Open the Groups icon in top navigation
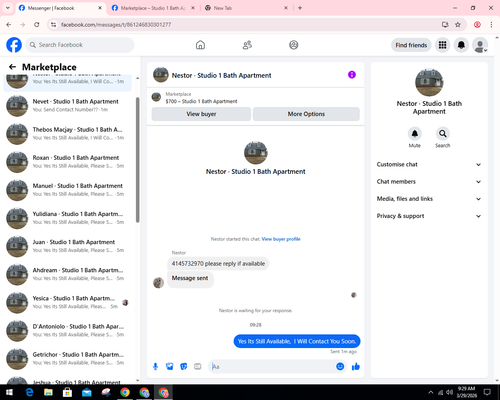The width and height of the screenshot is (500, 400). (294, 45)
